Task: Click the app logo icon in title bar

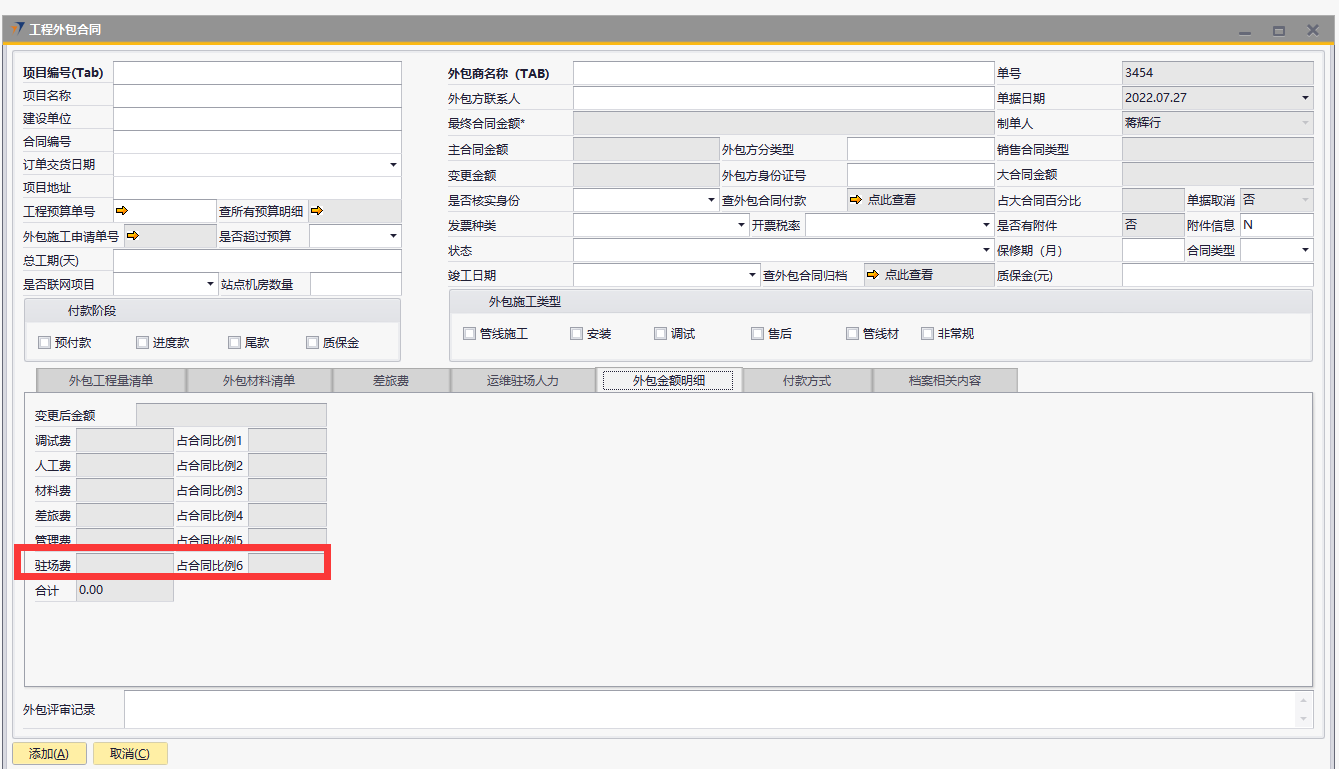Action: (x=18, y=30)
